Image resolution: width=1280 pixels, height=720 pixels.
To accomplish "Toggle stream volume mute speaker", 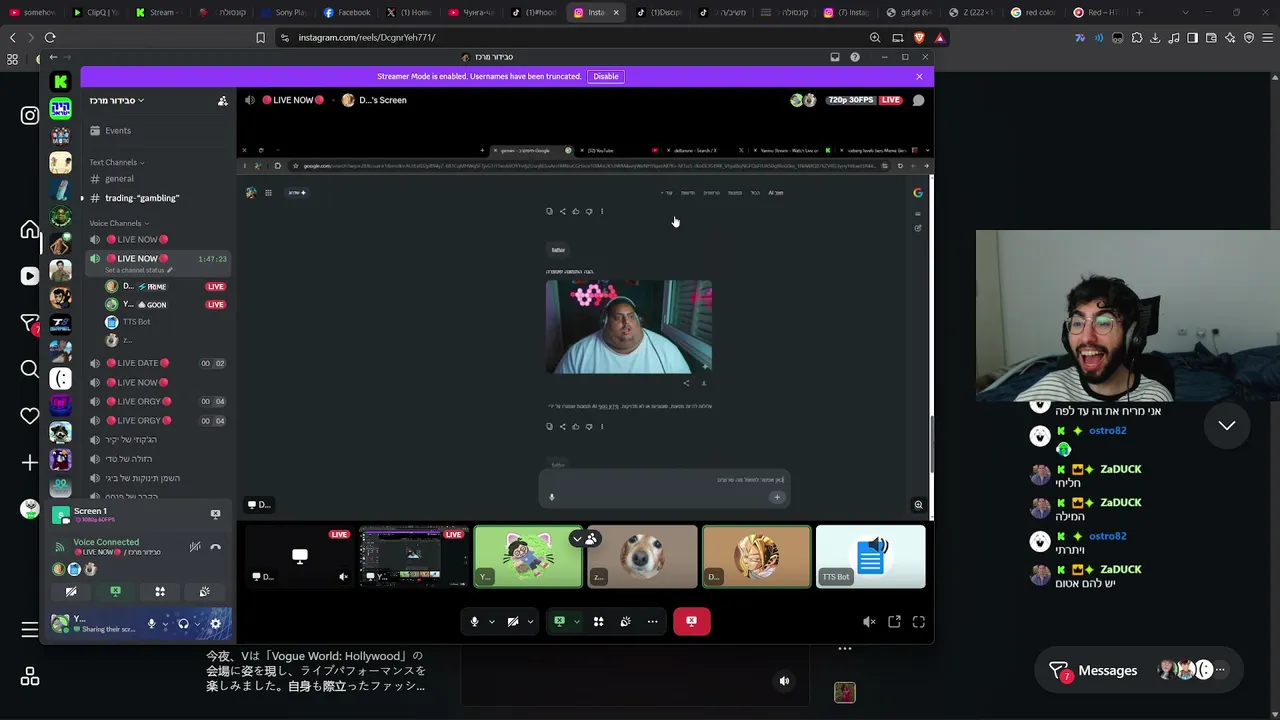I will click(869, 622).
